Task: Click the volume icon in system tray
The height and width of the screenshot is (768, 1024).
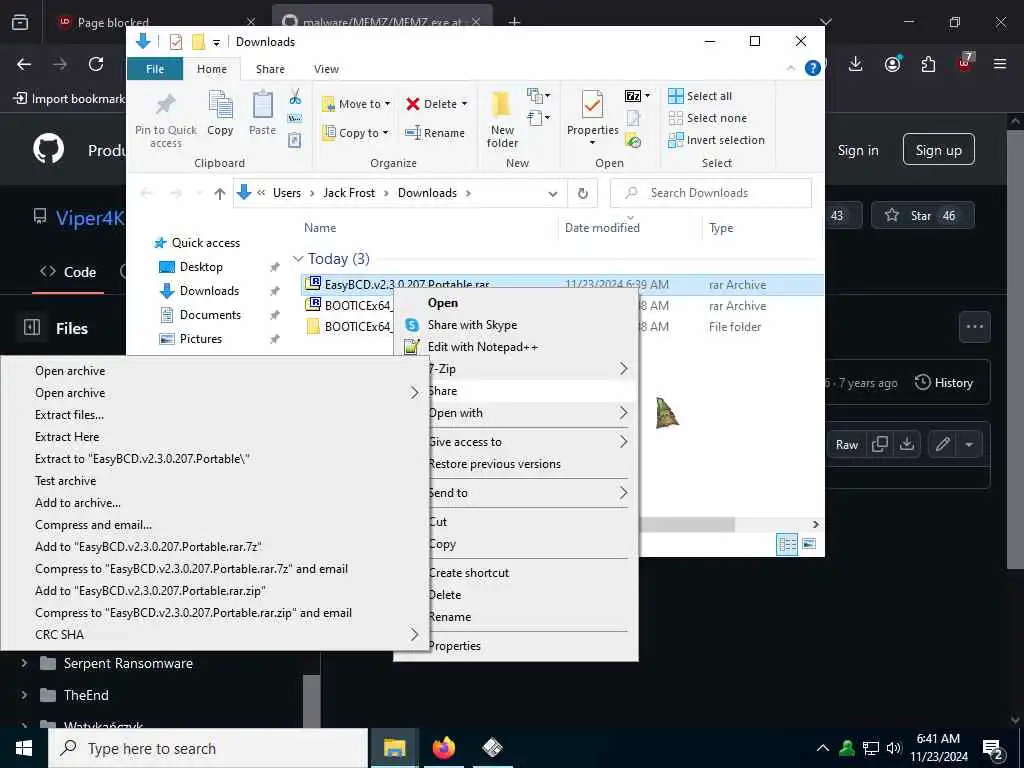Action: (x=894, y=748)
